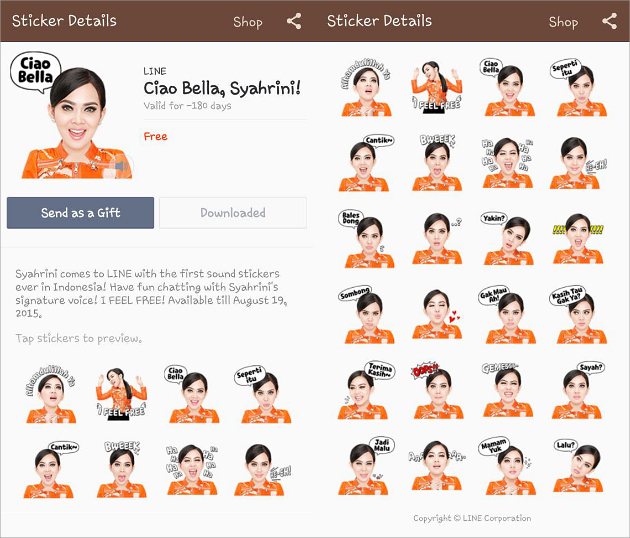Tap share icon in right Sticker Details header
This screenshot has width=630, height=538.
[x=610, y=21]
